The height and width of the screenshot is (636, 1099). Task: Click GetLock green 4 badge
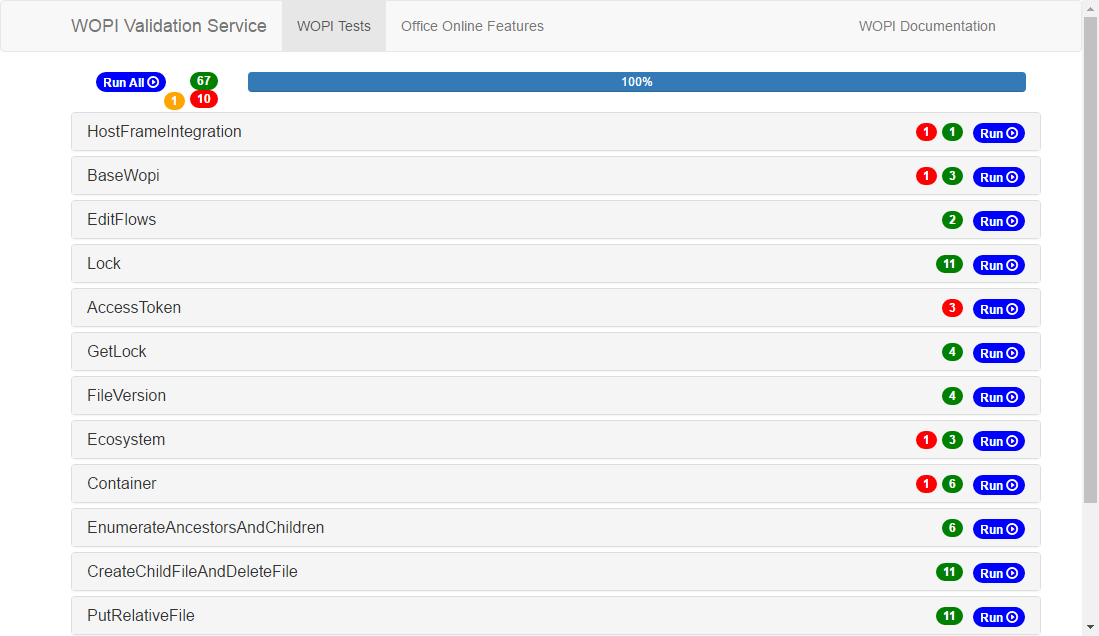[952, 352]
